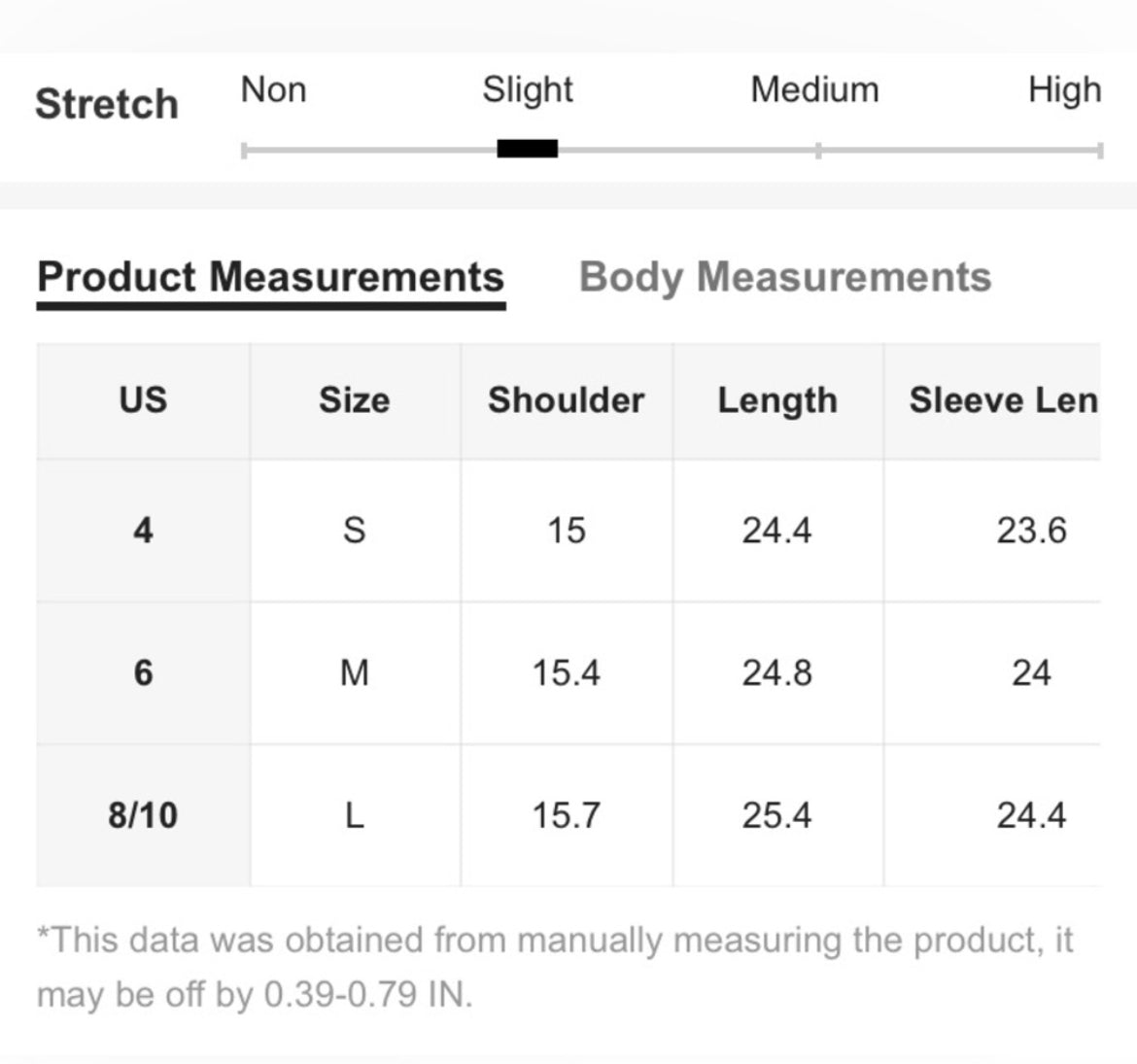
Task: Click the High stretch label
Action: pos(1064,90)
